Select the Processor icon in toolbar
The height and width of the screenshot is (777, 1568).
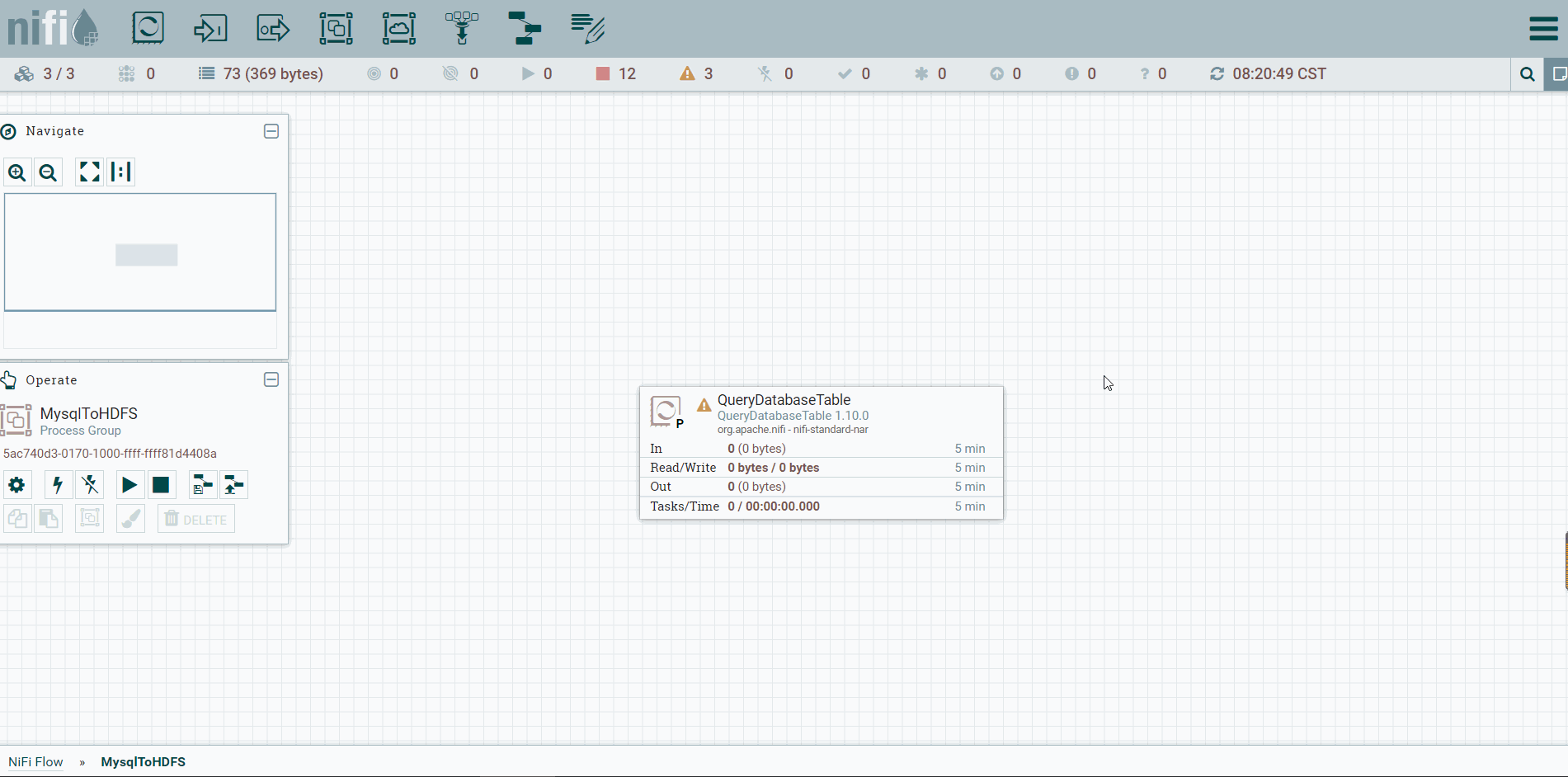coord(148,28)
